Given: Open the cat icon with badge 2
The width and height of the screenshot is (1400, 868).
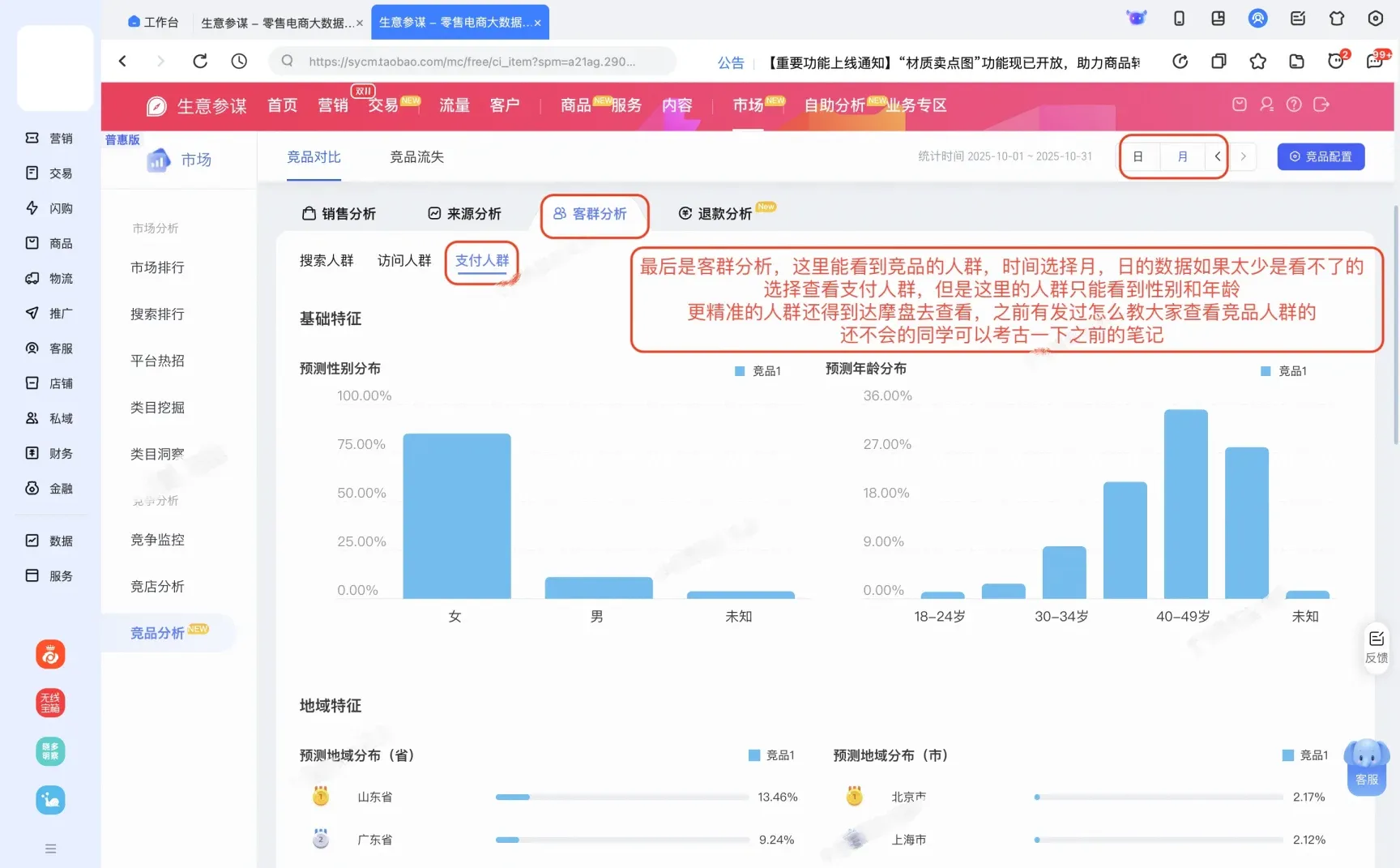Looking at the screenshot, I should (x=1337, y=60).
